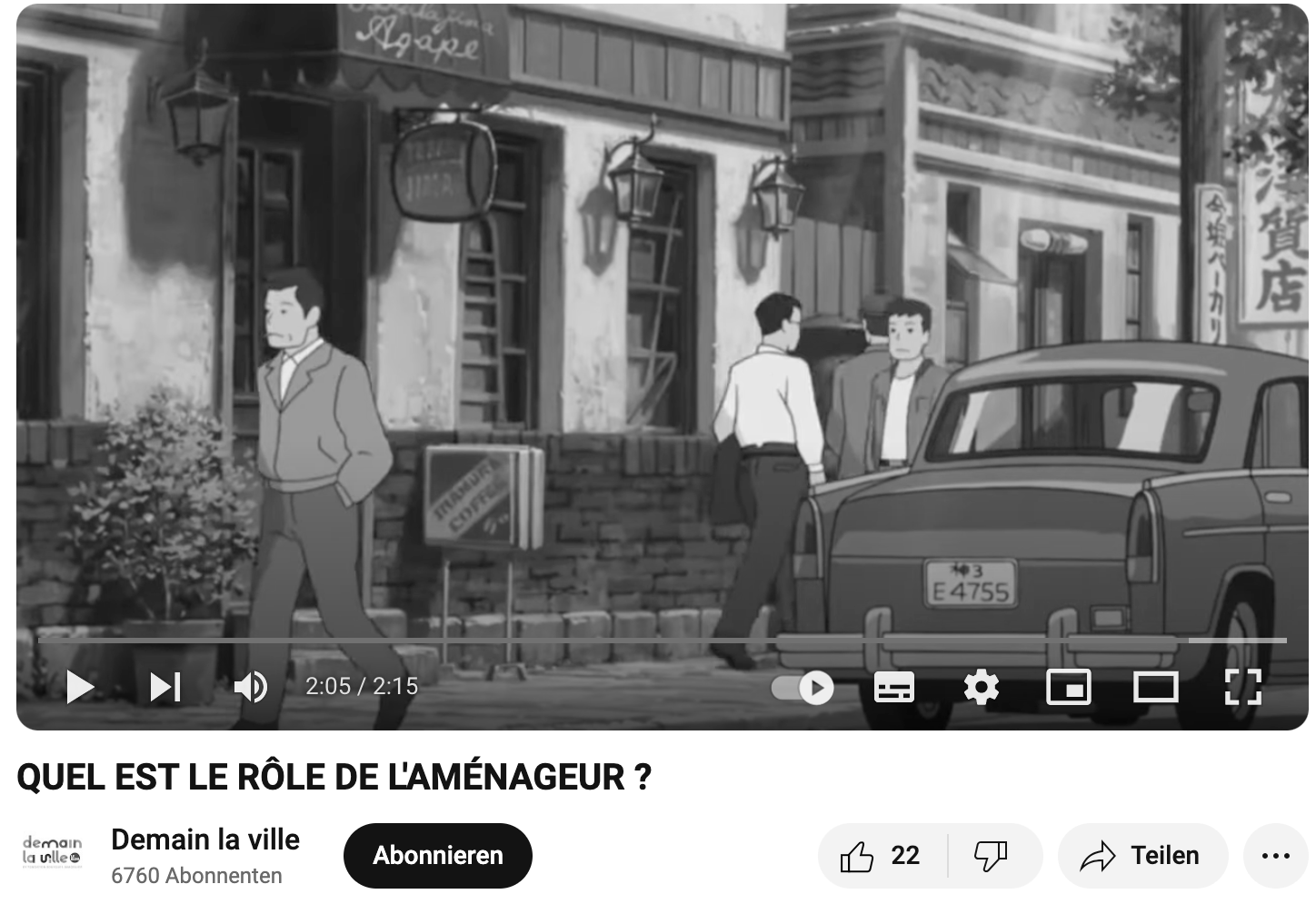Dislike the video with thumbs down
This screenshot has width=1316, height=914.
tap(992, 856)
